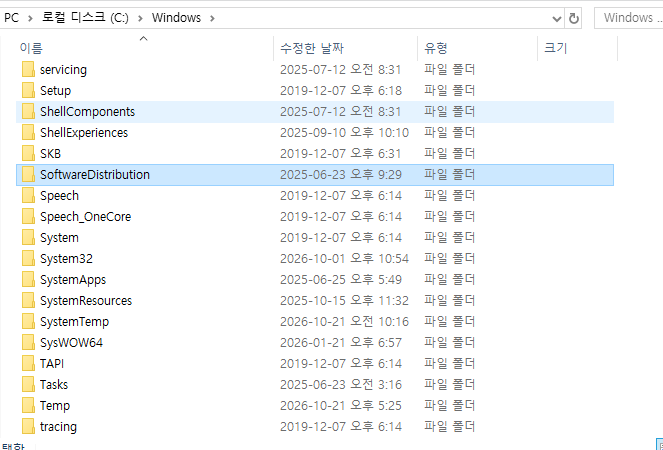Click the SKB folder icon

point(28,154)
